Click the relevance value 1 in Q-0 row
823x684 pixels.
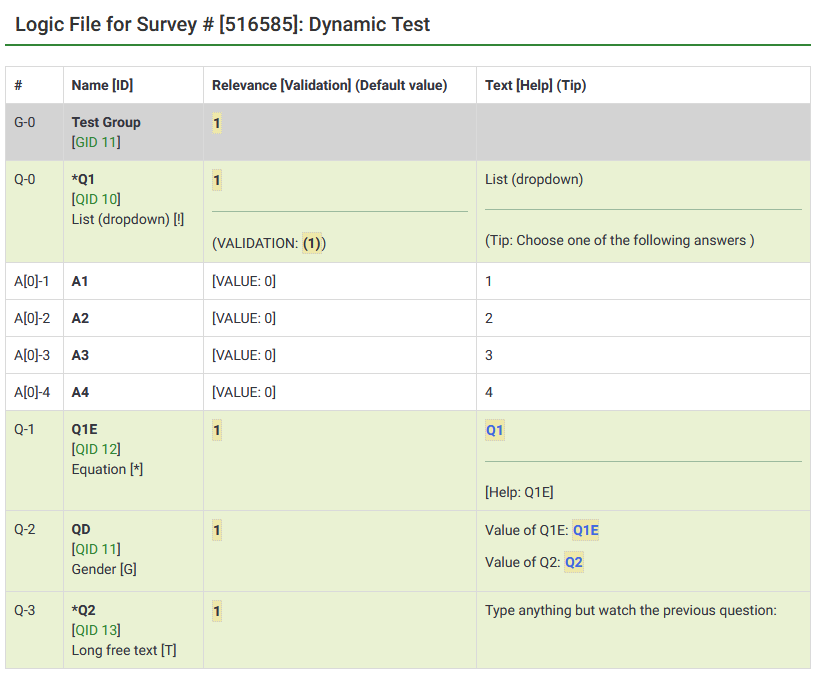click(217, 181)
